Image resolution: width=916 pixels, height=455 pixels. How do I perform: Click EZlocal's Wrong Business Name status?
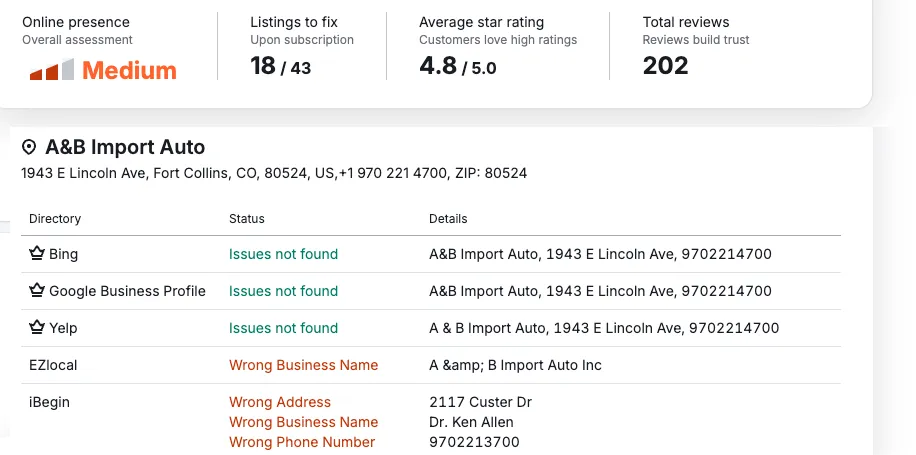[303, 365]
